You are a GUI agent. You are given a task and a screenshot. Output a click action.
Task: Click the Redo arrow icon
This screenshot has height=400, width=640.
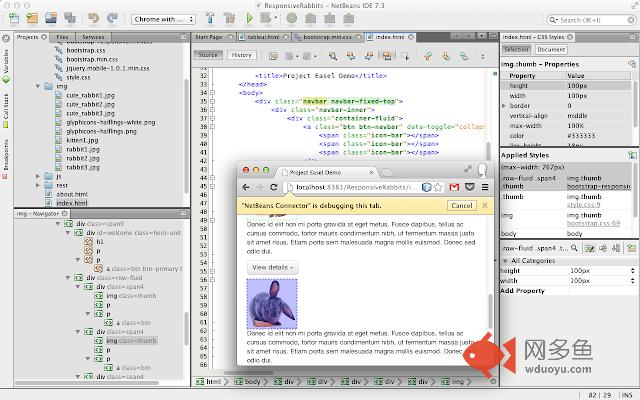(x=112, y=18)
